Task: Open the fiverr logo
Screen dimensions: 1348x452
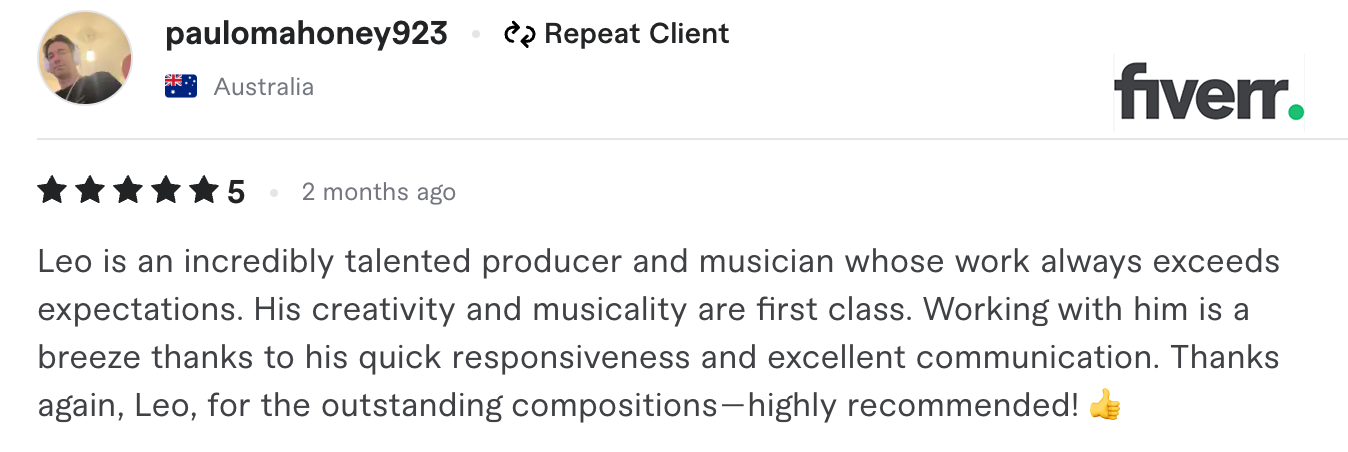Action: pos(1209,92)
